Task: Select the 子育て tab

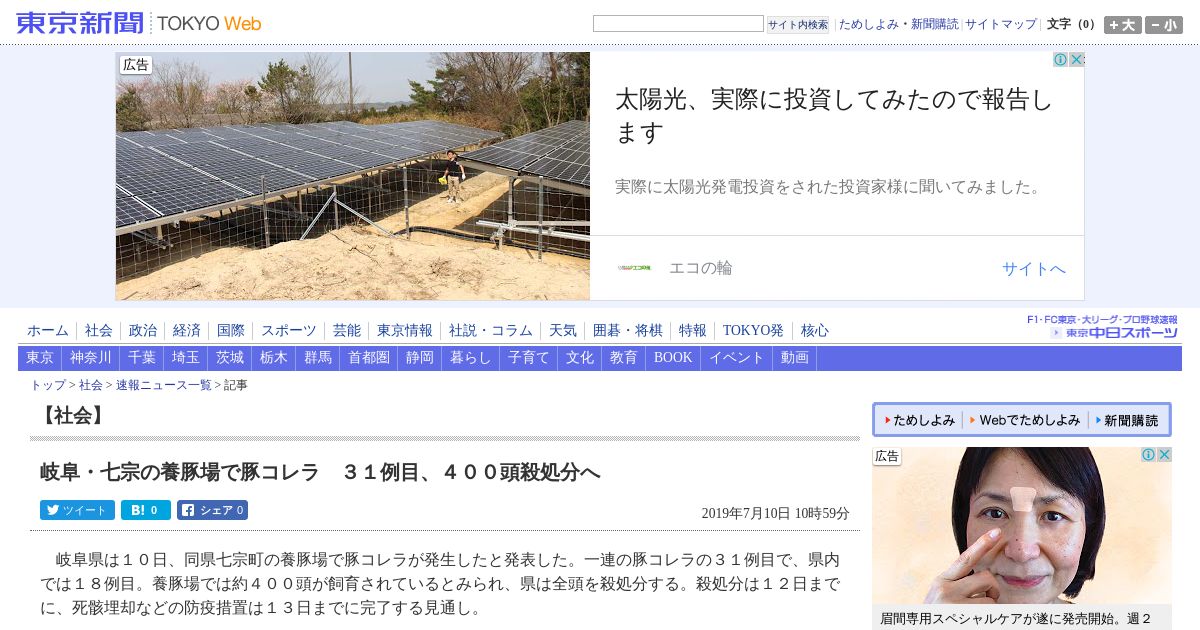Action: 529,358
